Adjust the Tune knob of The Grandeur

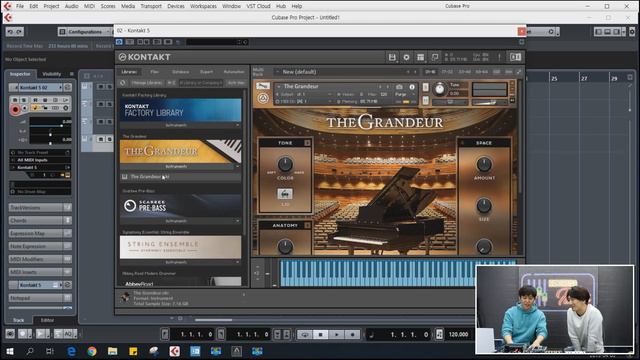pos(440,89)
